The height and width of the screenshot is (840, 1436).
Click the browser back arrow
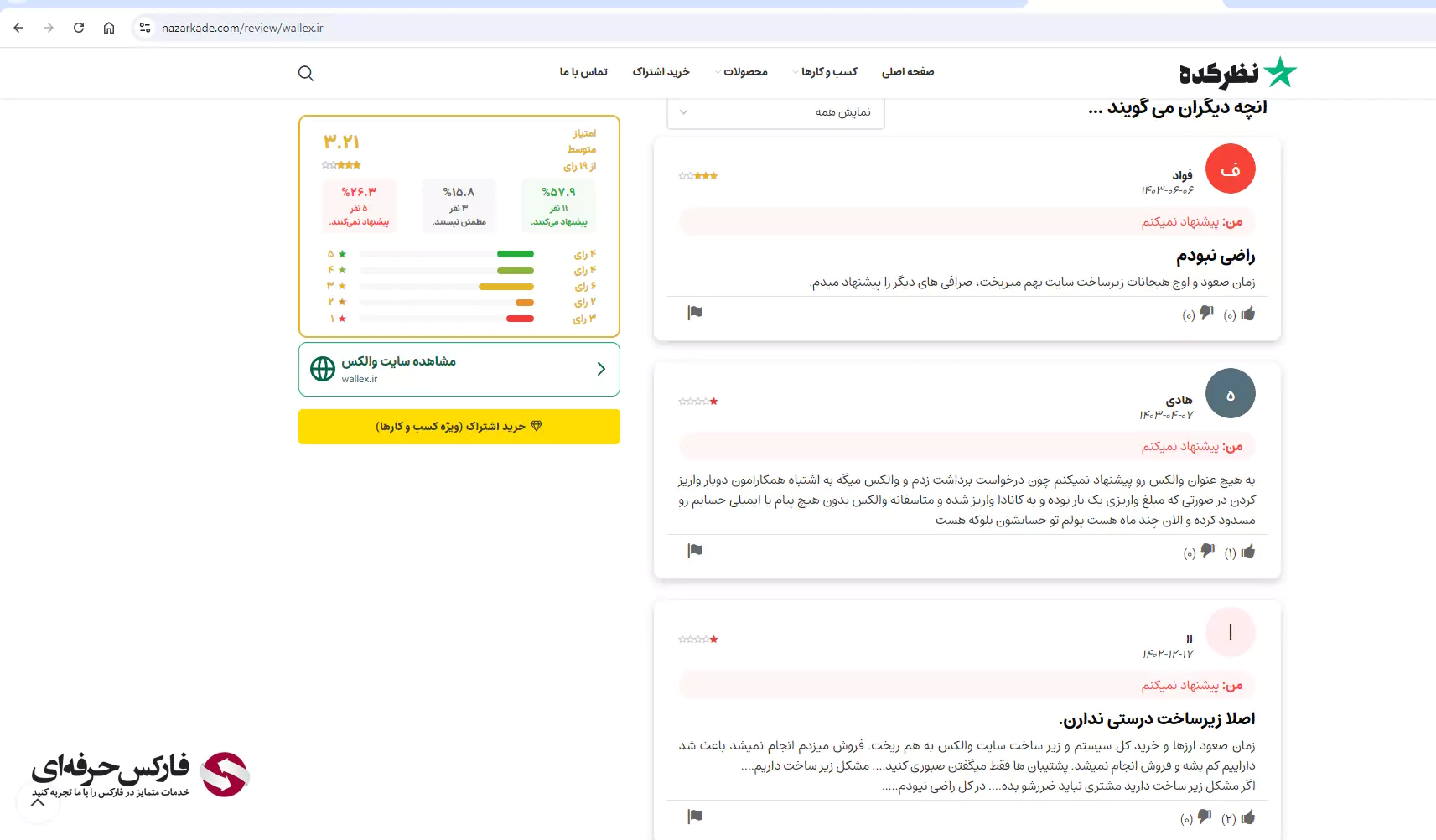pyautogui.click(x=18, y=28)
